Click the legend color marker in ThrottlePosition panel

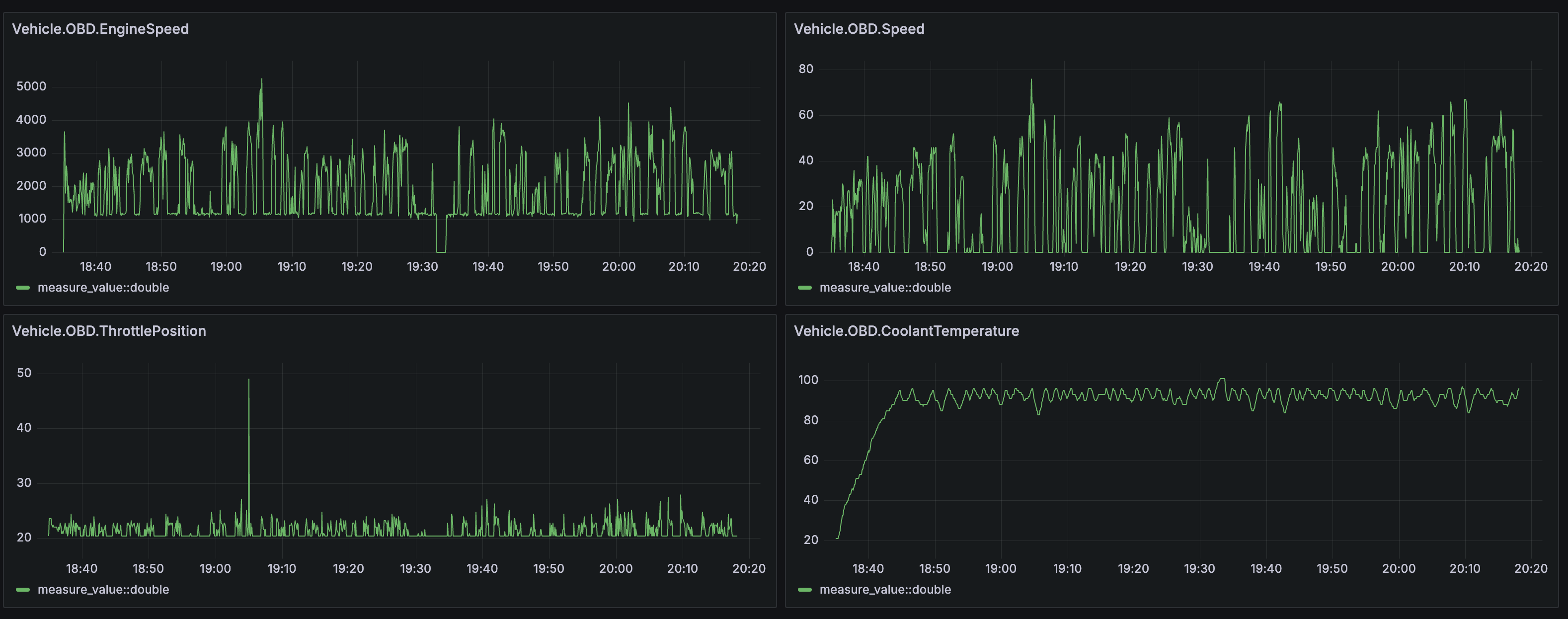tap(22, 589)
